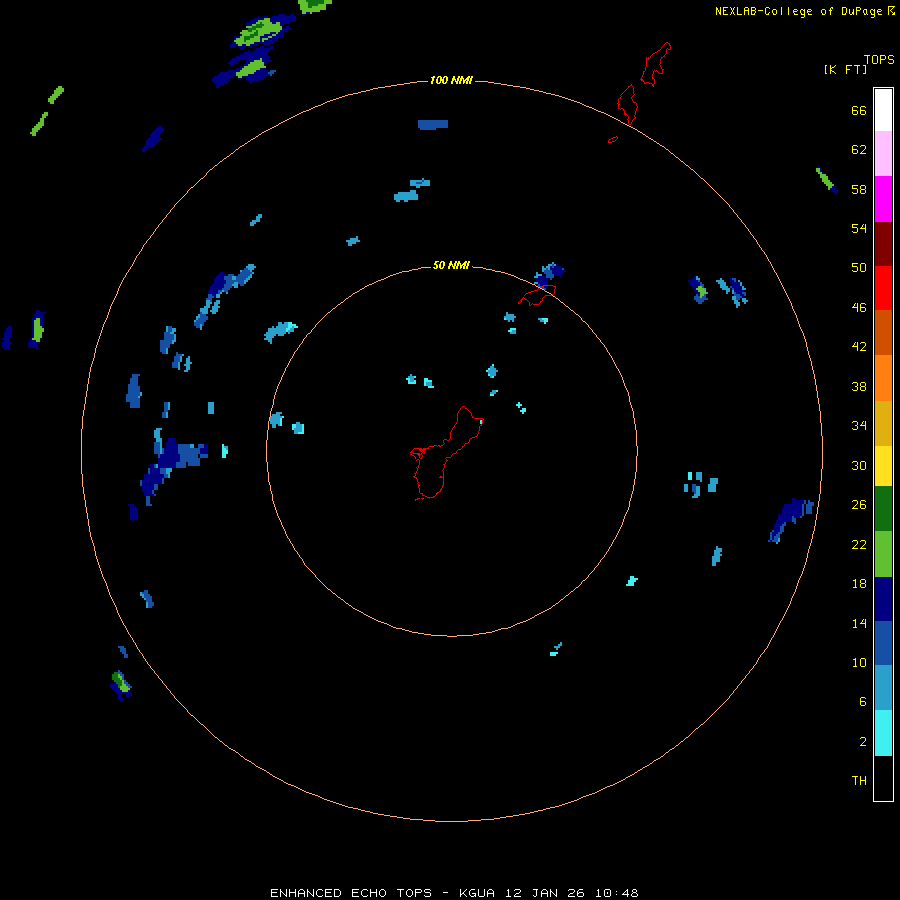The image size is (900, 900).
Task: Click the "2" legend value
Action: tap(863, 742)
